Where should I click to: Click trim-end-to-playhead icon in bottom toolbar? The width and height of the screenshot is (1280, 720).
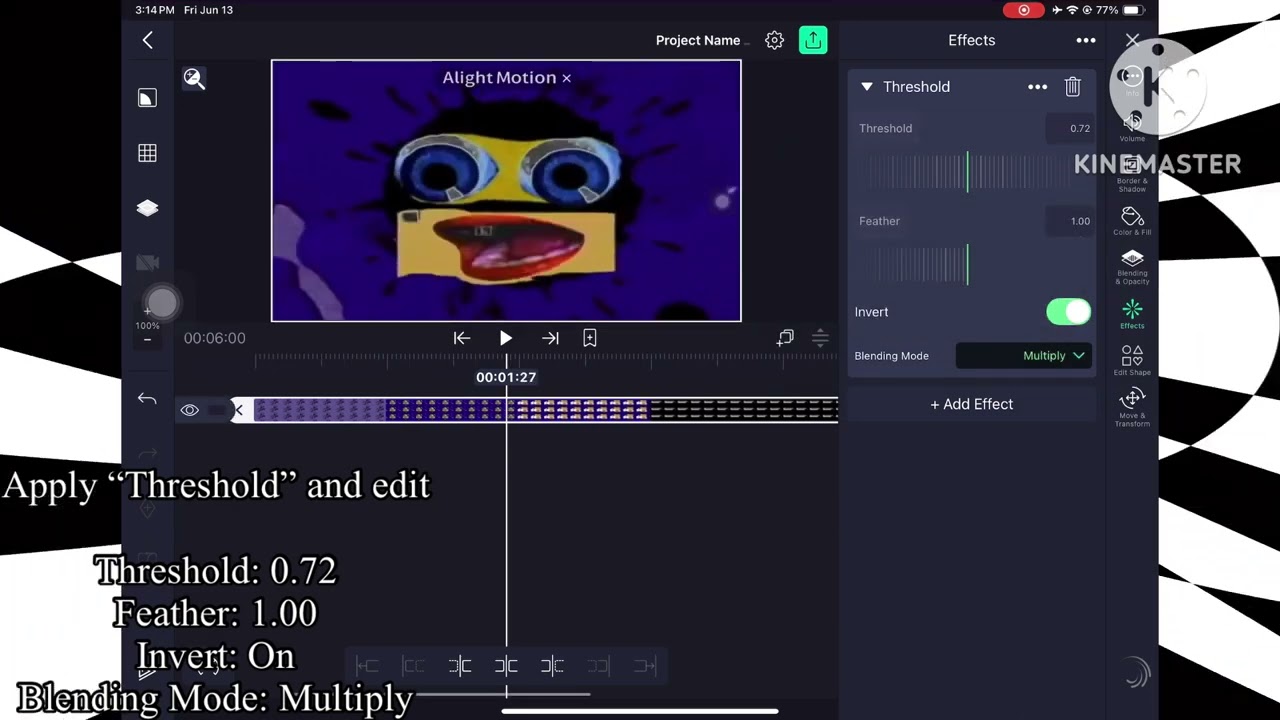pyautogui.click(x=645, y=666)
